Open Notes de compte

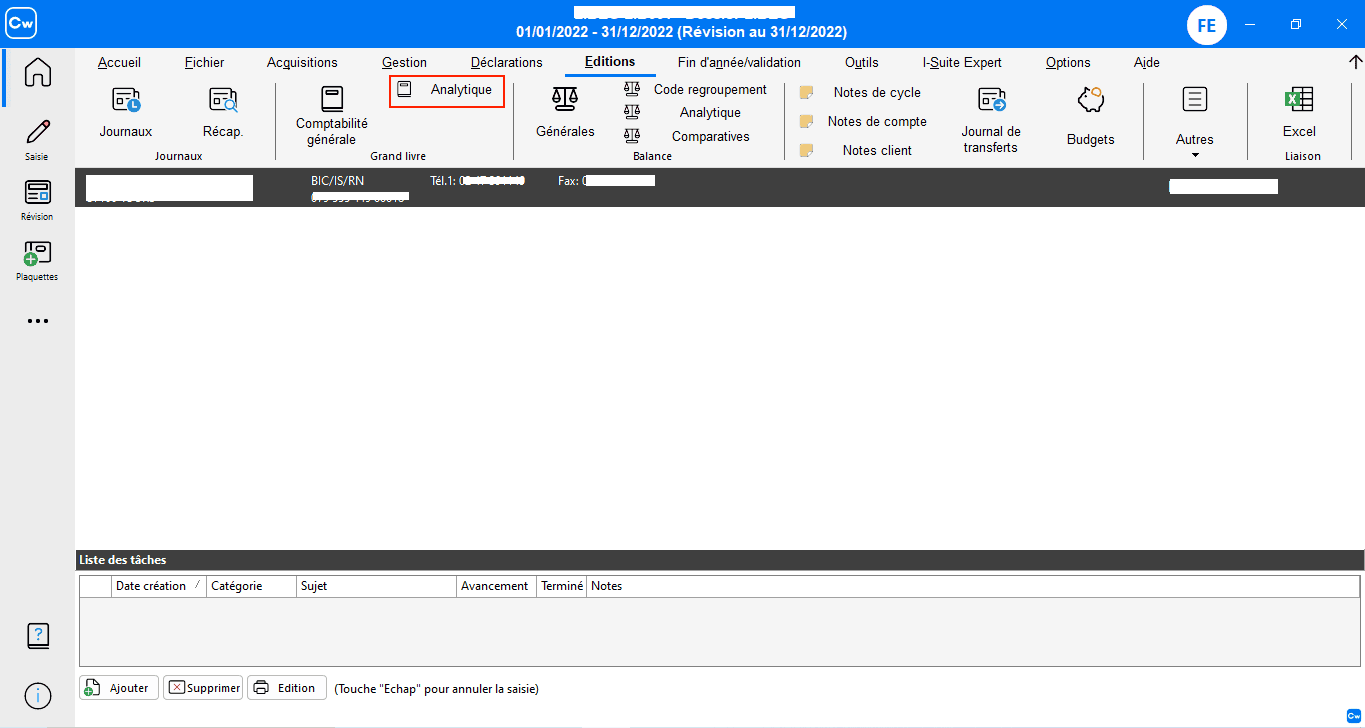pos(864,121)
